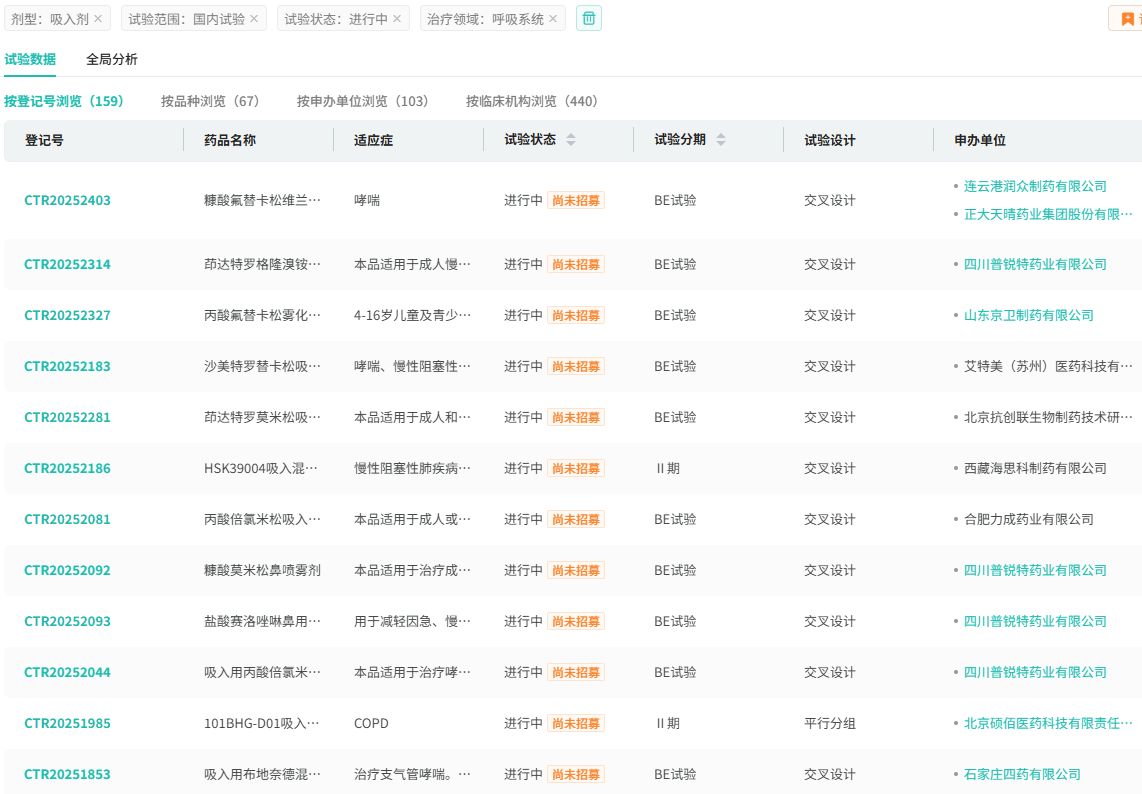Sort the table by 试验分期 column

click(721, 140)
